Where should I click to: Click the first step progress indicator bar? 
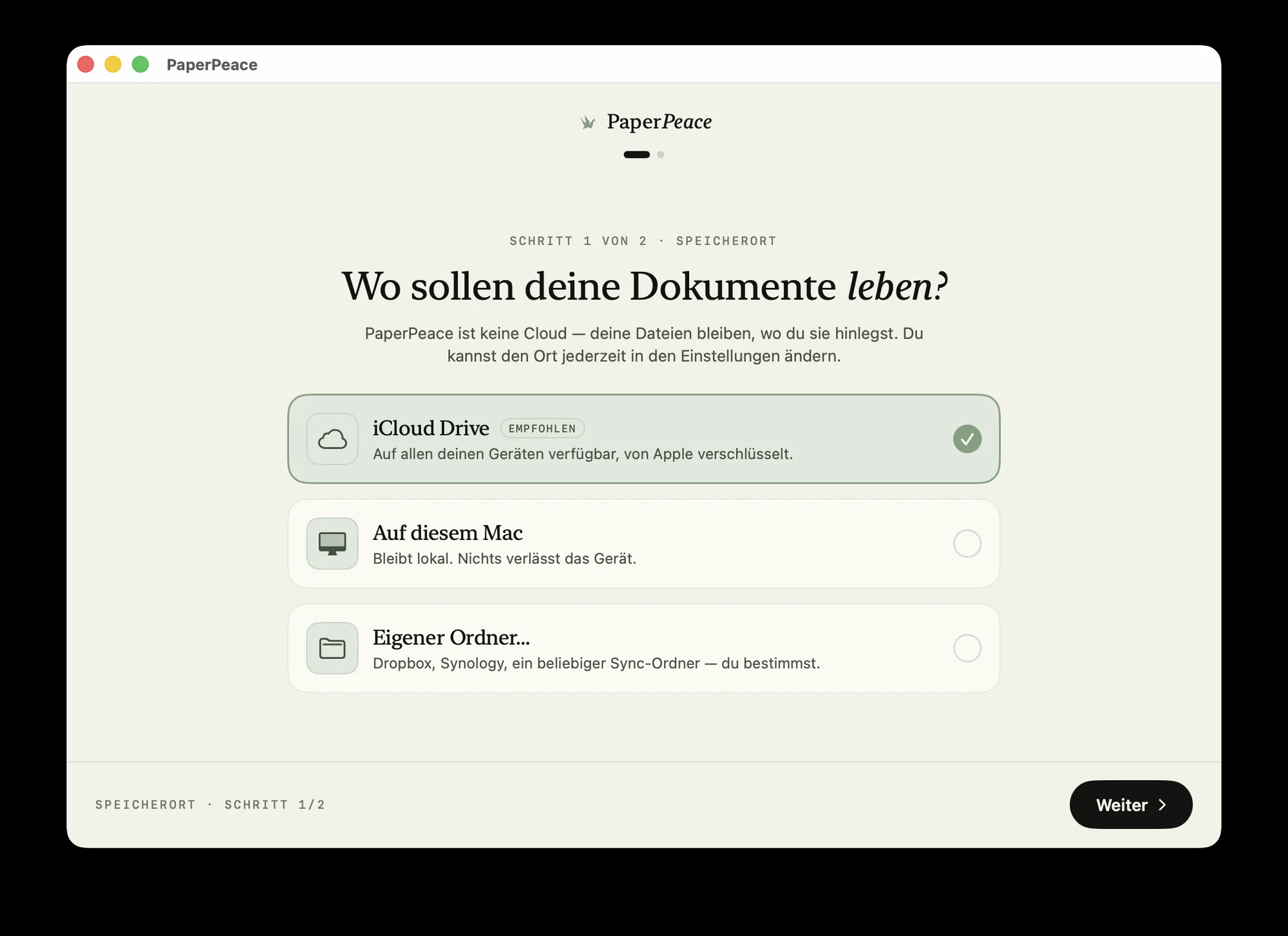point(636,155)
